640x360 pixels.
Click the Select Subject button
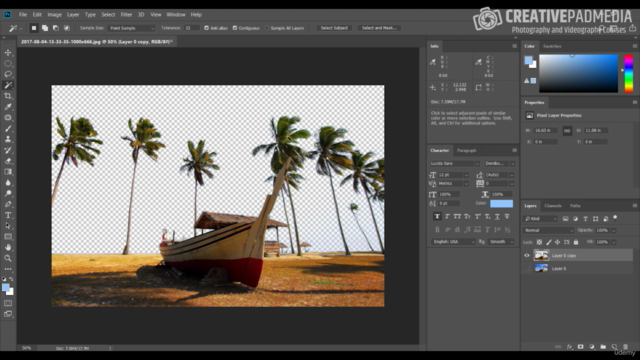334,28
